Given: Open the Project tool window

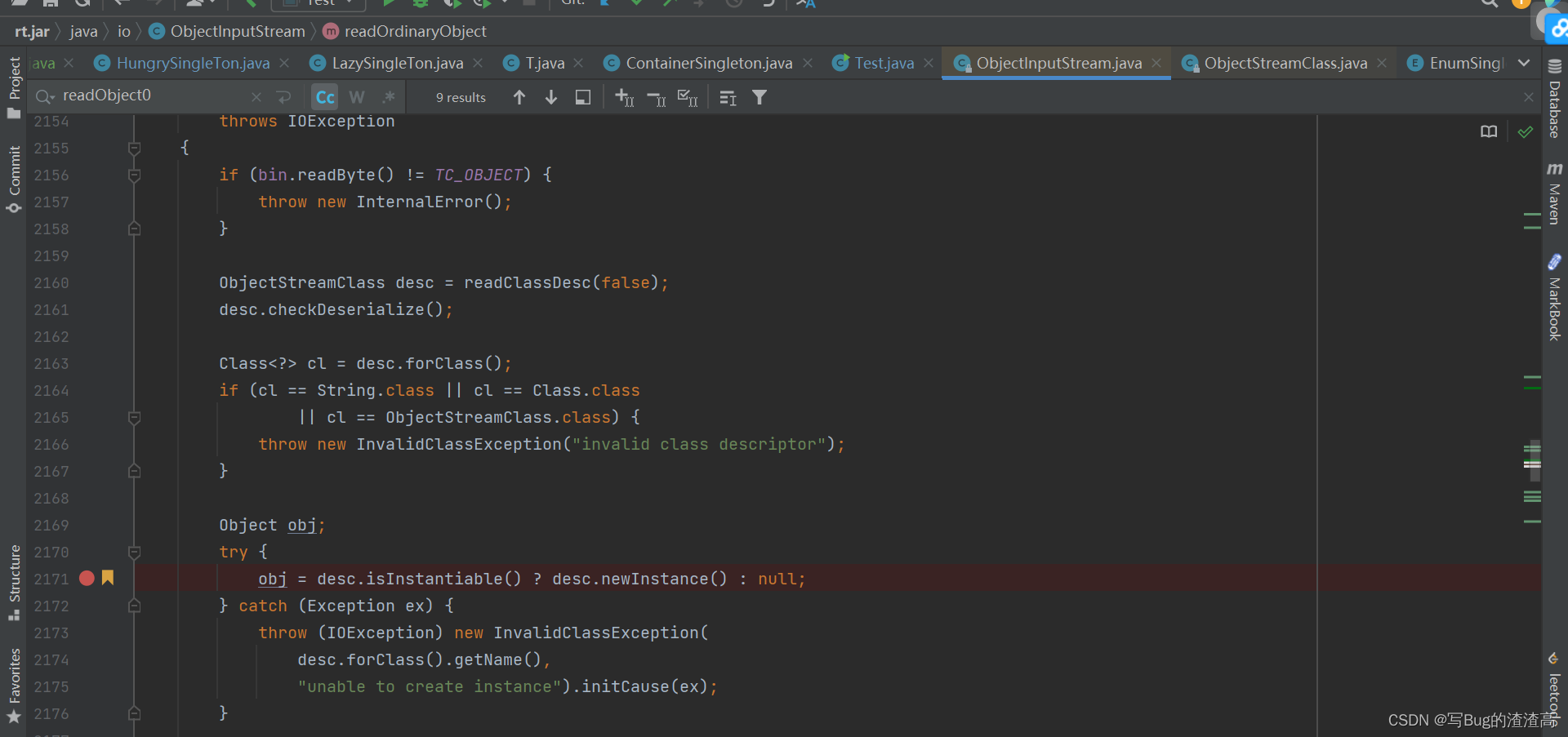Looking at the screenshot, I should pyautogui.click(x=14, y=87).
